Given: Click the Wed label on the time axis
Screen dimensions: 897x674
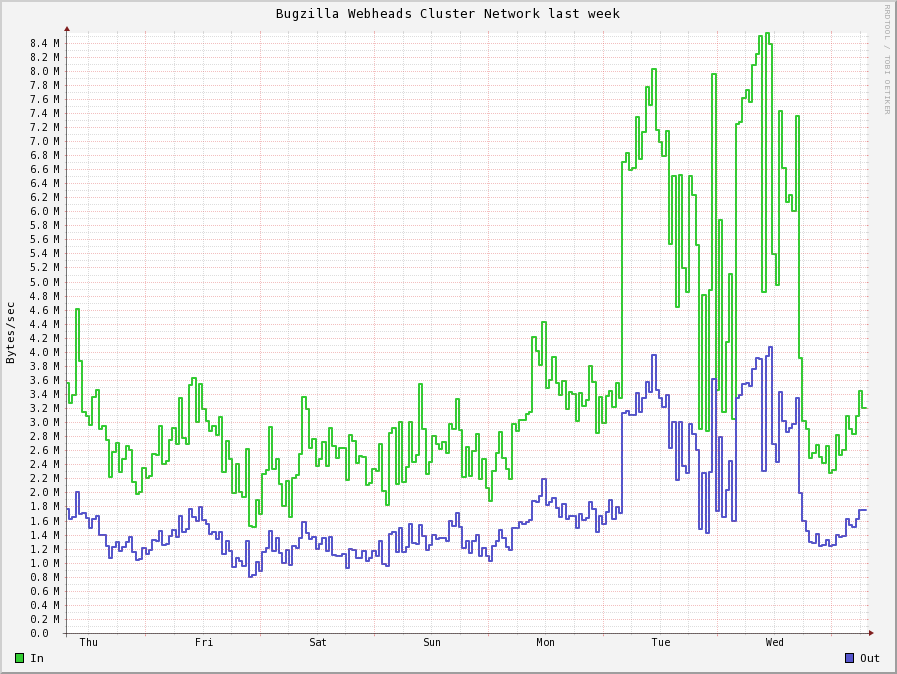Looking at the screenshot, I should point(775,642).
